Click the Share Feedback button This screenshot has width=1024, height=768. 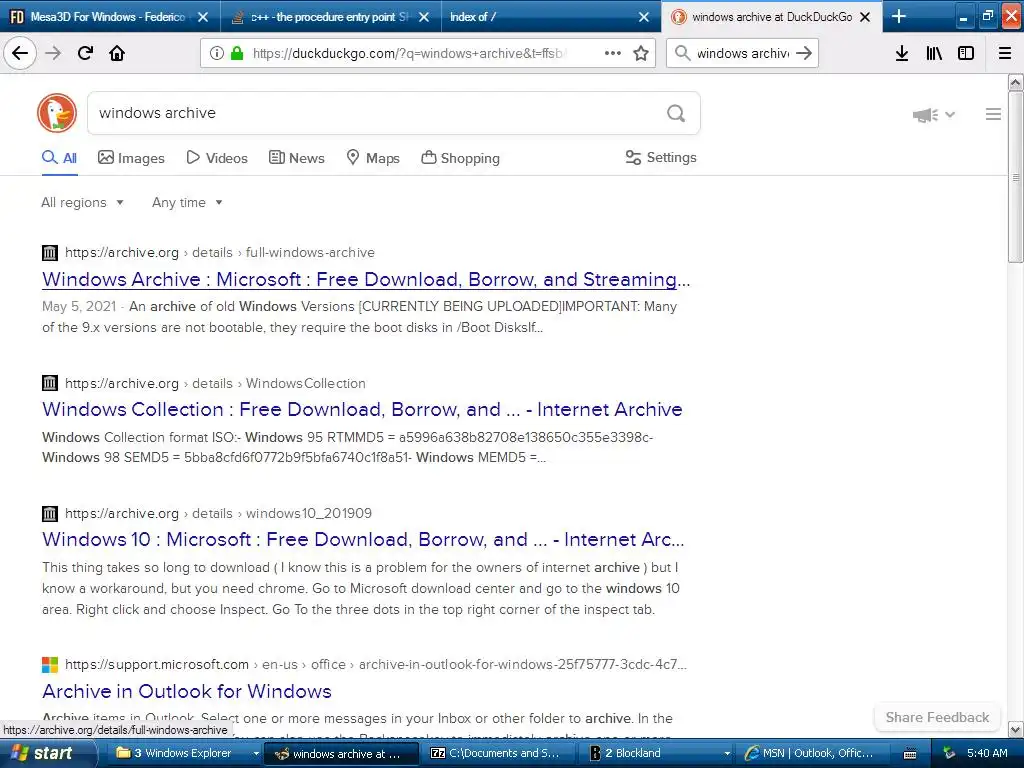click(x=937, y=717)
